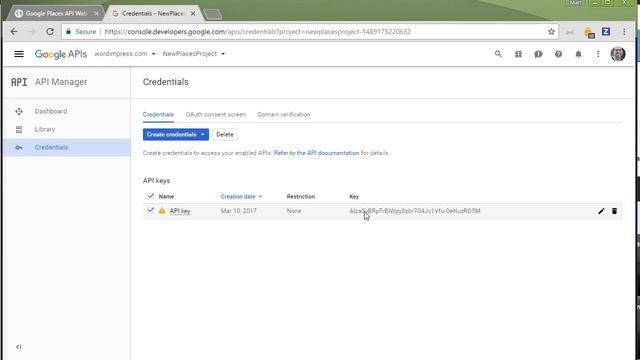Click the gift box icon in header
Image resolution: width=640 pixels, height=360 pixels.
tap(518, 54)
